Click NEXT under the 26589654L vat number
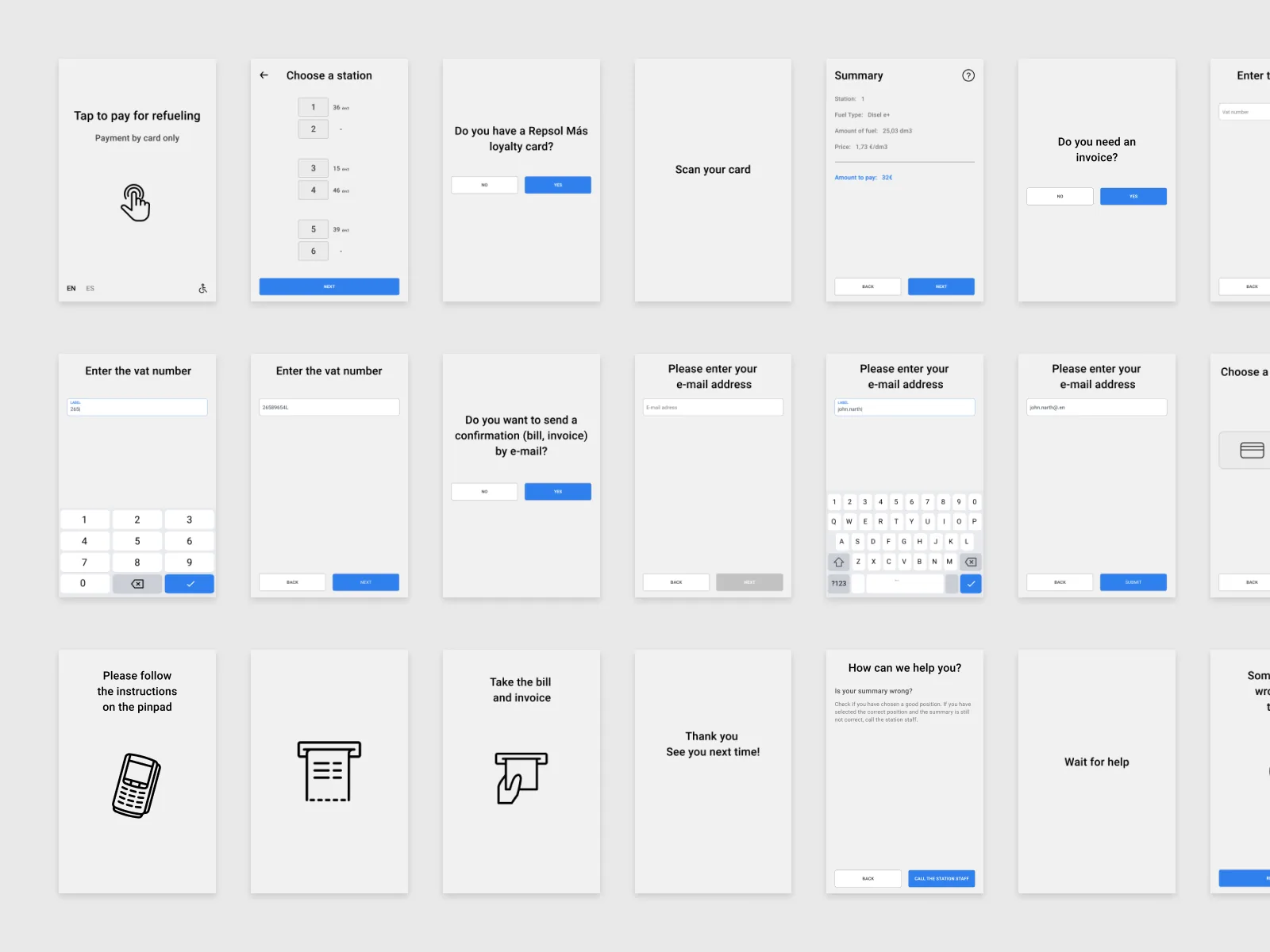 (366, 582)
